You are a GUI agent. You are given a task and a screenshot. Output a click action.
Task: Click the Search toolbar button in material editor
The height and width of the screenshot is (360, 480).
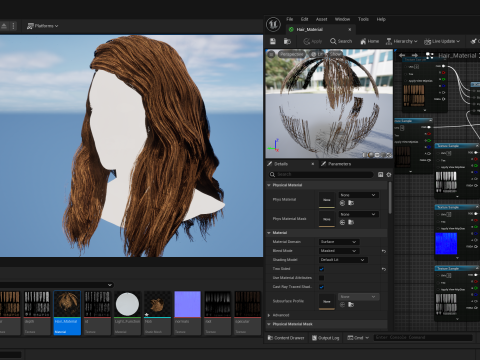(x=341, y=41)
